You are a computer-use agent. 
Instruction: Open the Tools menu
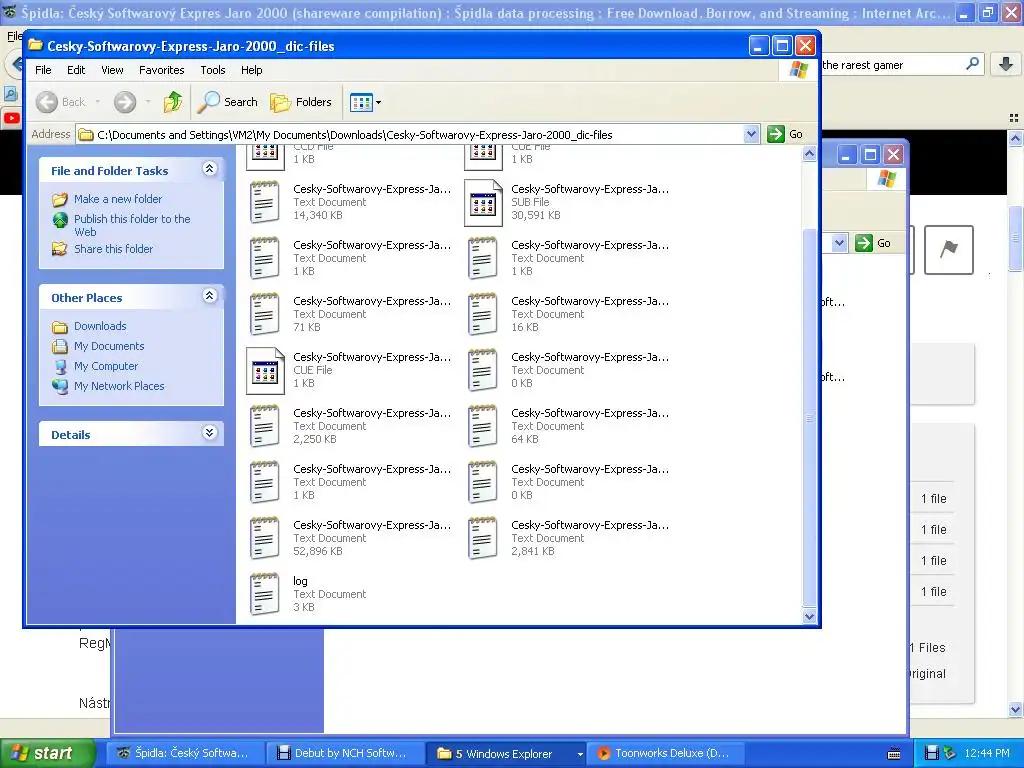[x=212, y=70]
